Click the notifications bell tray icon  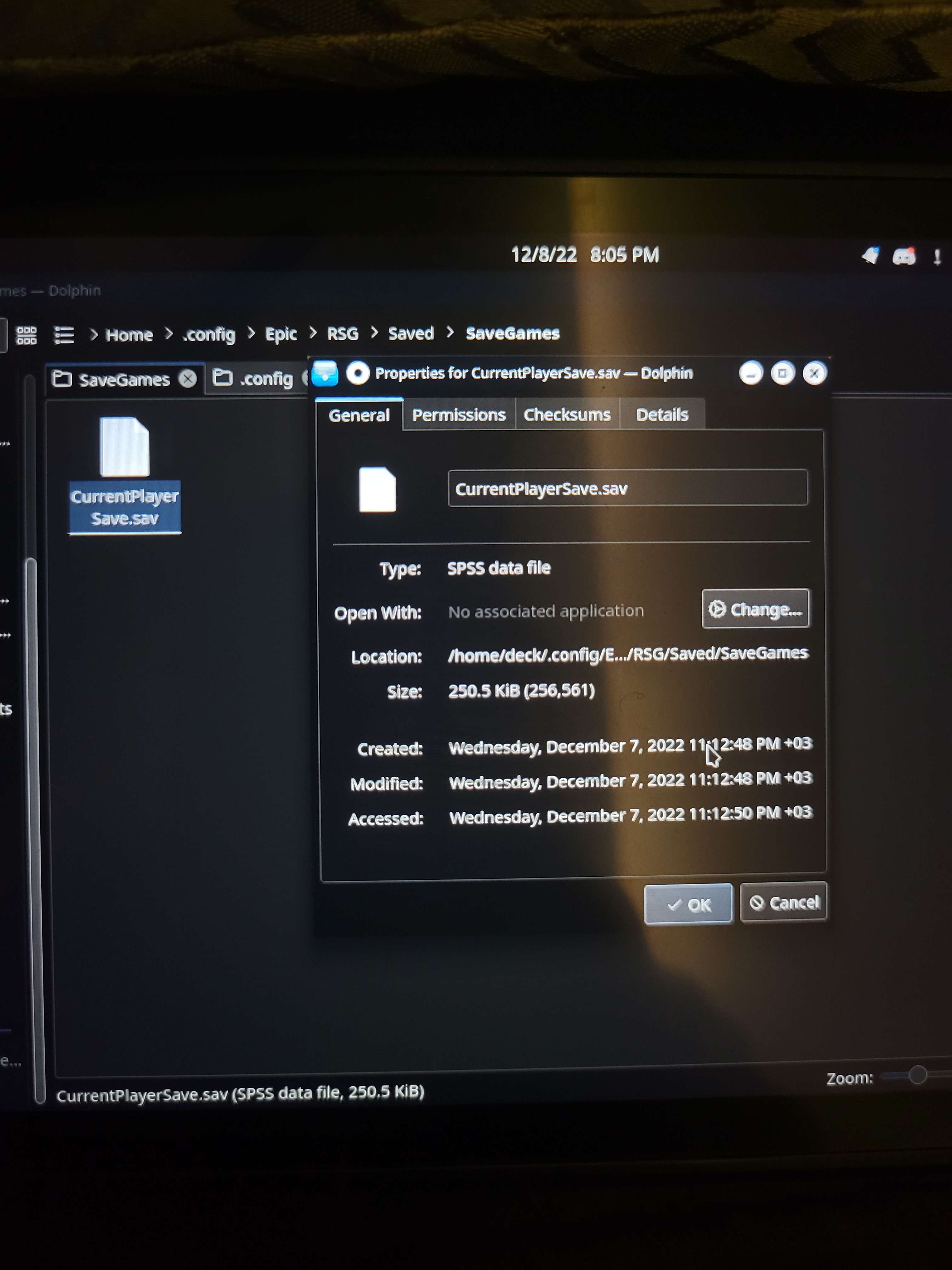870,255
